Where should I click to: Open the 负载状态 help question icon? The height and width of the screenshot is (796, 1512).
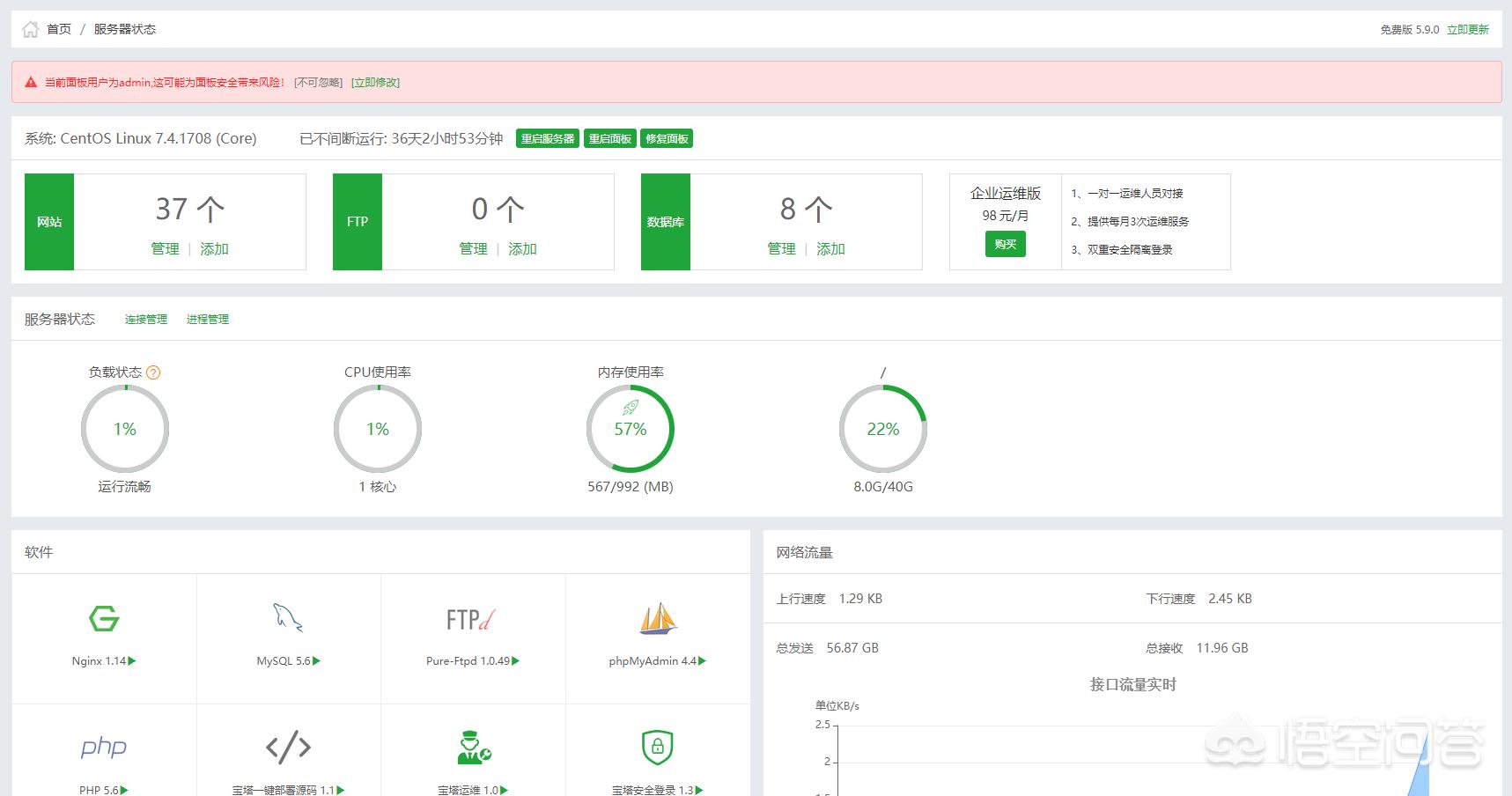pyautogui.click(x=152, y=372)
